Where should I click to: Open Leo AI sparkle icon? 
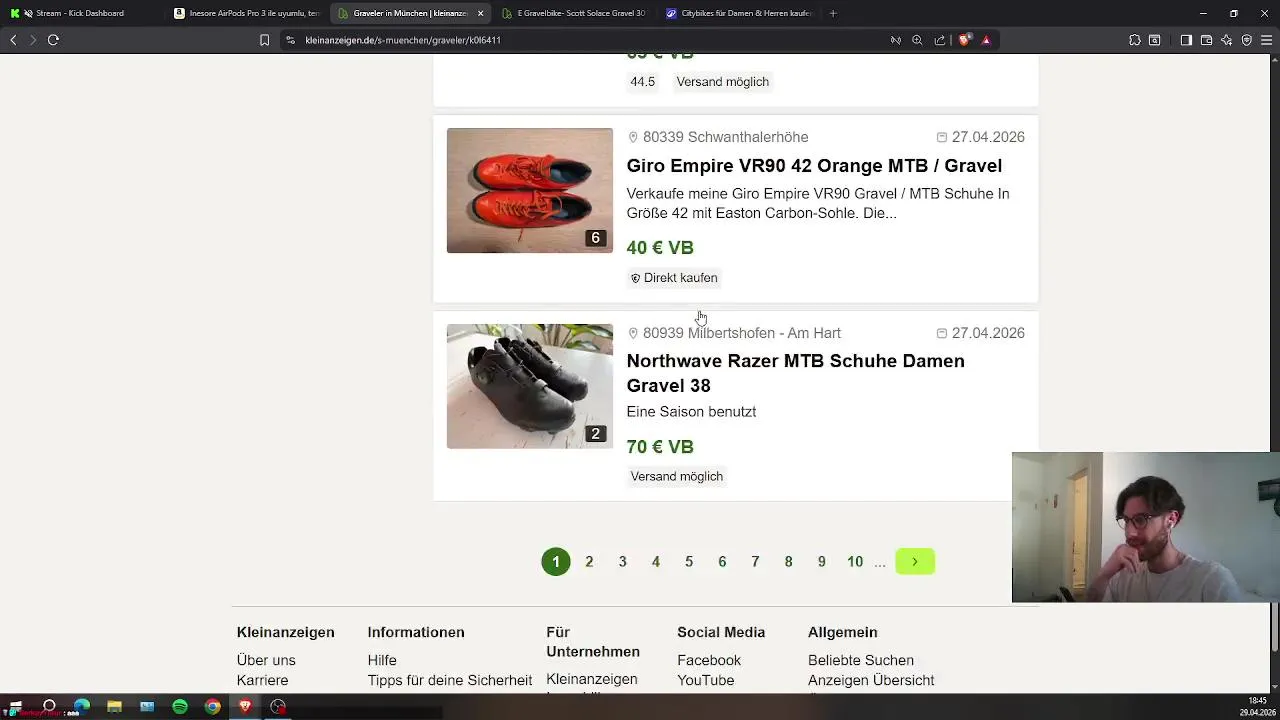tap(1226, 40)
